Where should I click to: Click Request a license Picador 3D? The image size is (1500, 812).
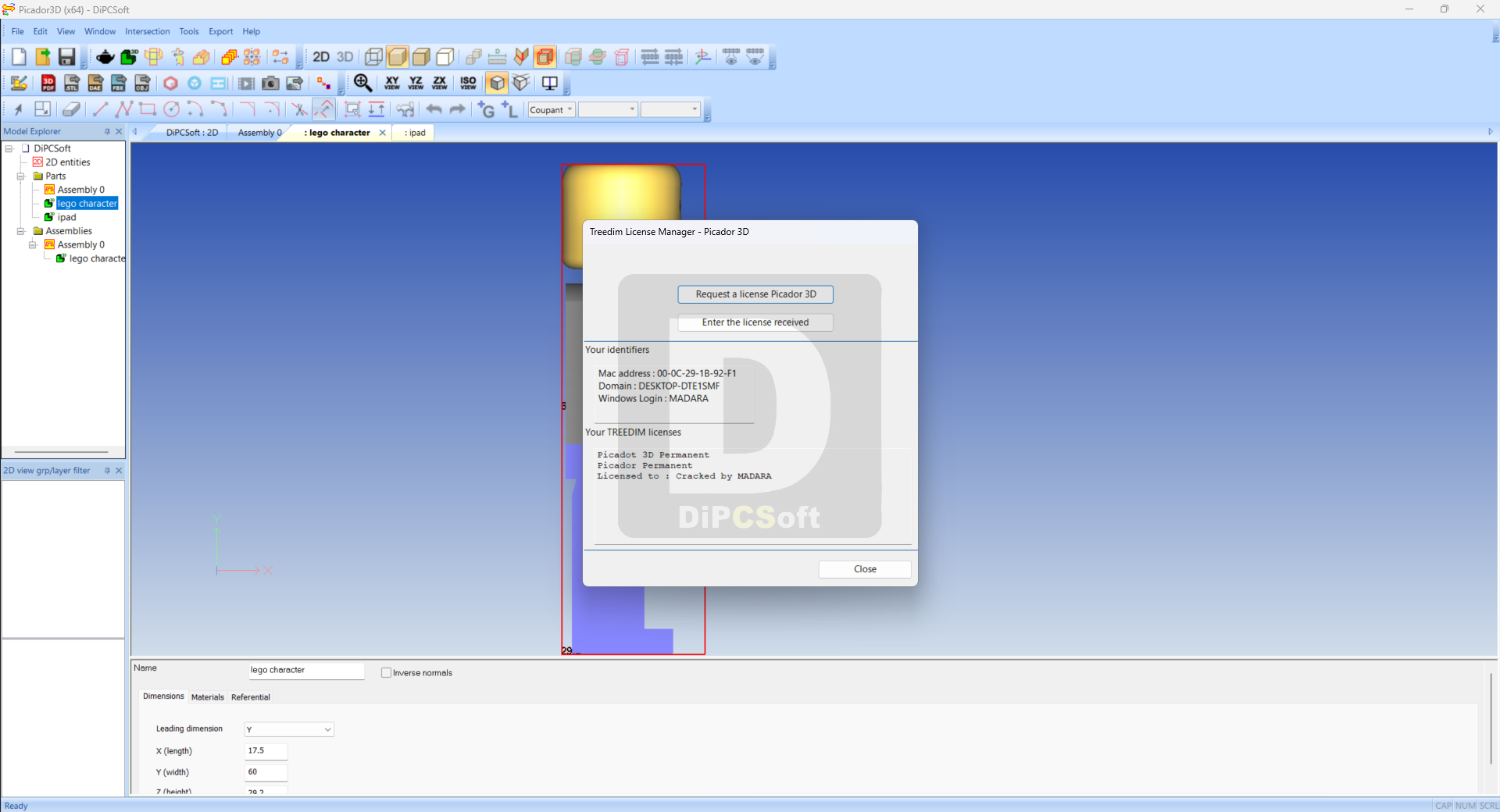755,294
